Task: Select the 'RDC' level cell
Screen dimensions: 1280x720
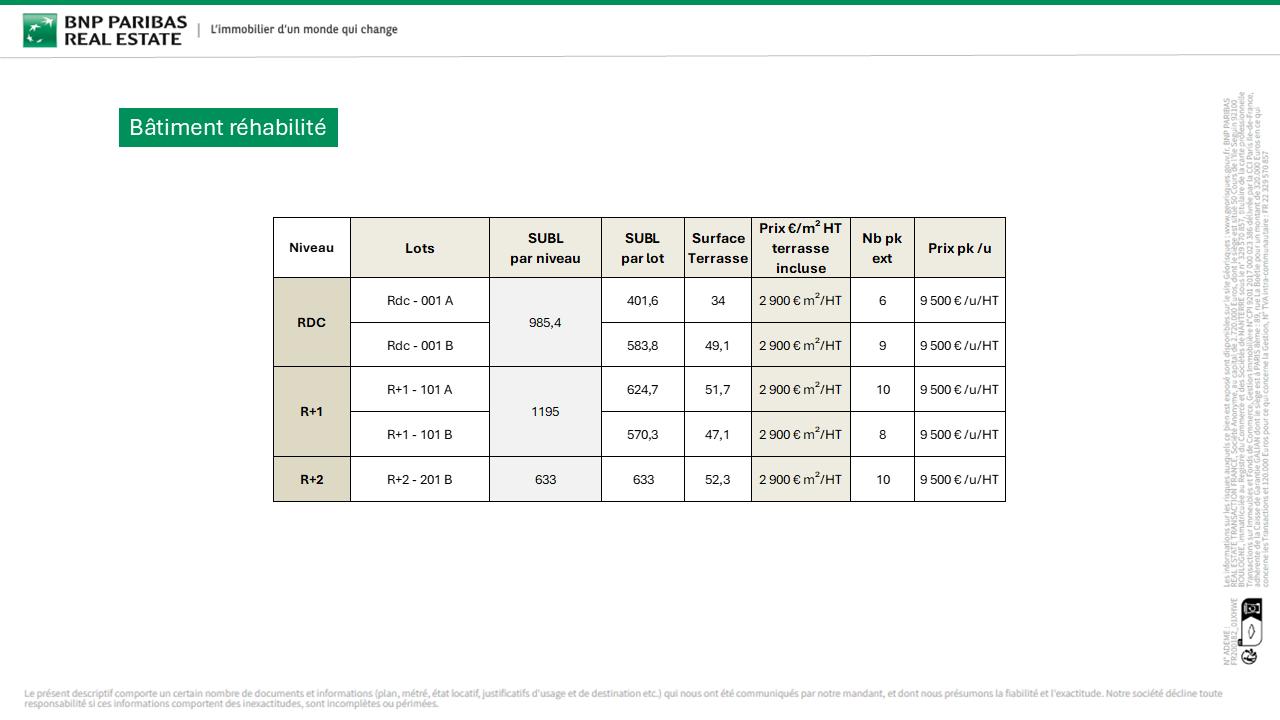Action: click(x=312, y=323)
